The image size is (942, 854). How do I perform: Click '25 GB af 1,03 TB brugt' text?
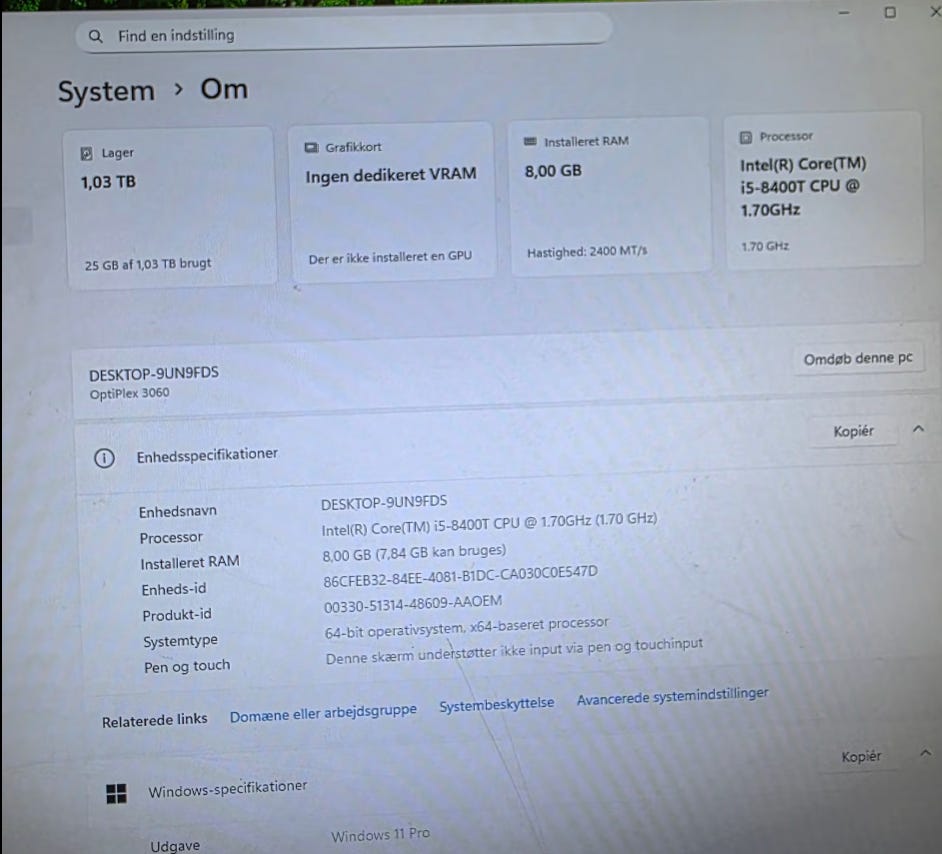coord(148,264)
